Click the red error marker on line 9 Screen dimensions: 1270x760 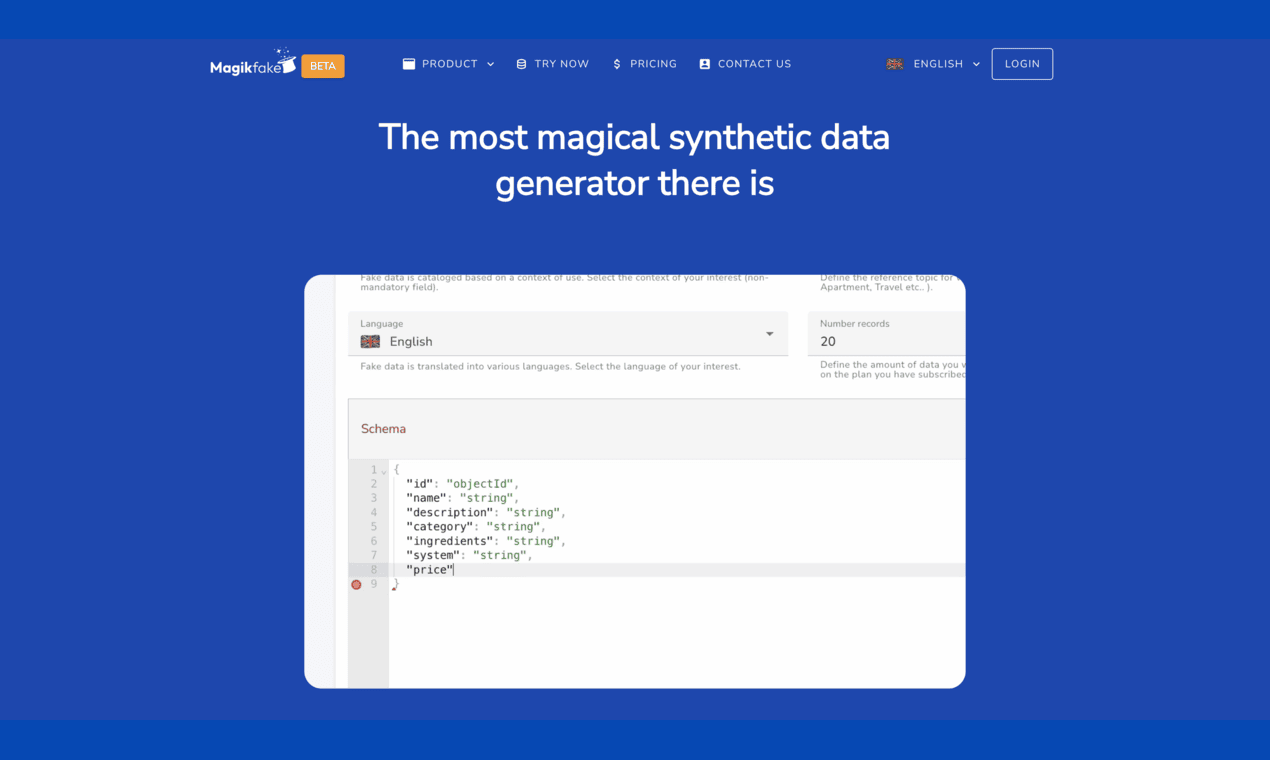(356, 584)
